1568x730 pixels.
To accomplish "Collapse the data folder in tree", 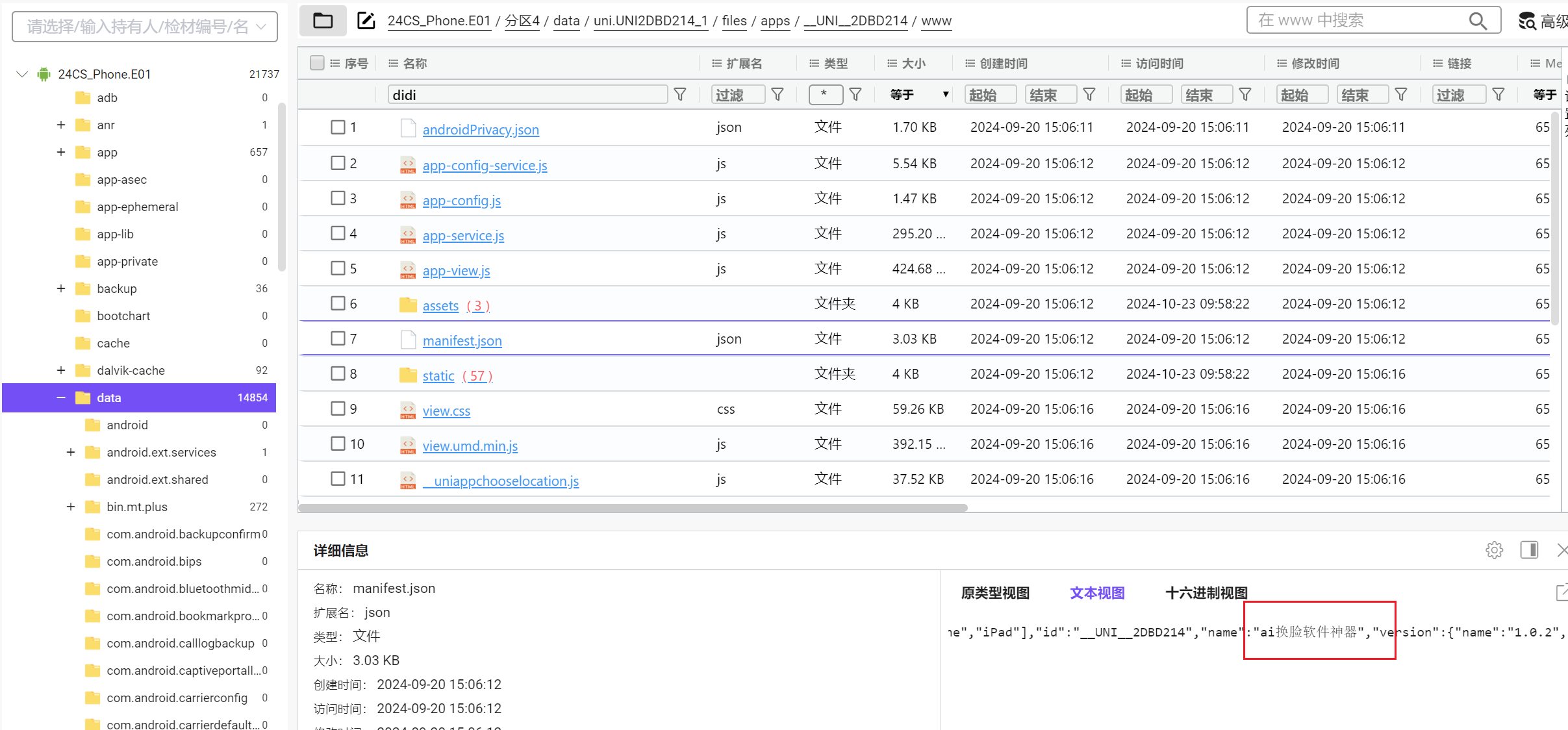I will pyautogui.click(x=61, y=397).
